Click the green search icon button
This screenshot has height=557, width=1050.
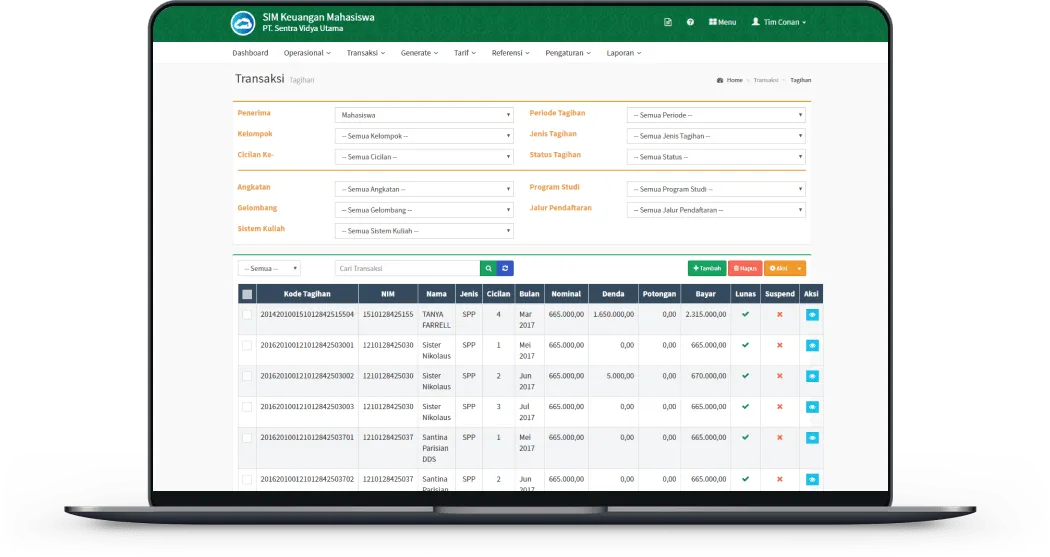[488, 268]
